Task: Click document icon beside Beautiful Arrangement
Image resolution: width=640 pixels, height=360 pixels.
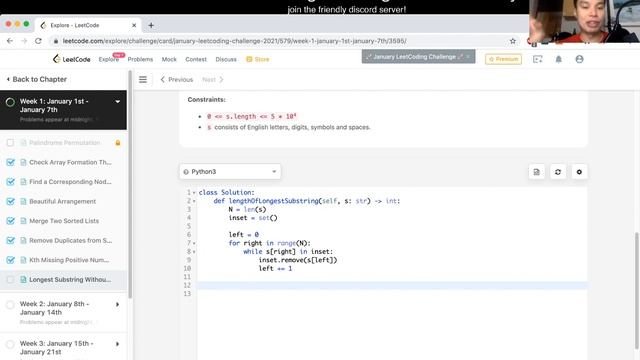Action: coord(23,202)
